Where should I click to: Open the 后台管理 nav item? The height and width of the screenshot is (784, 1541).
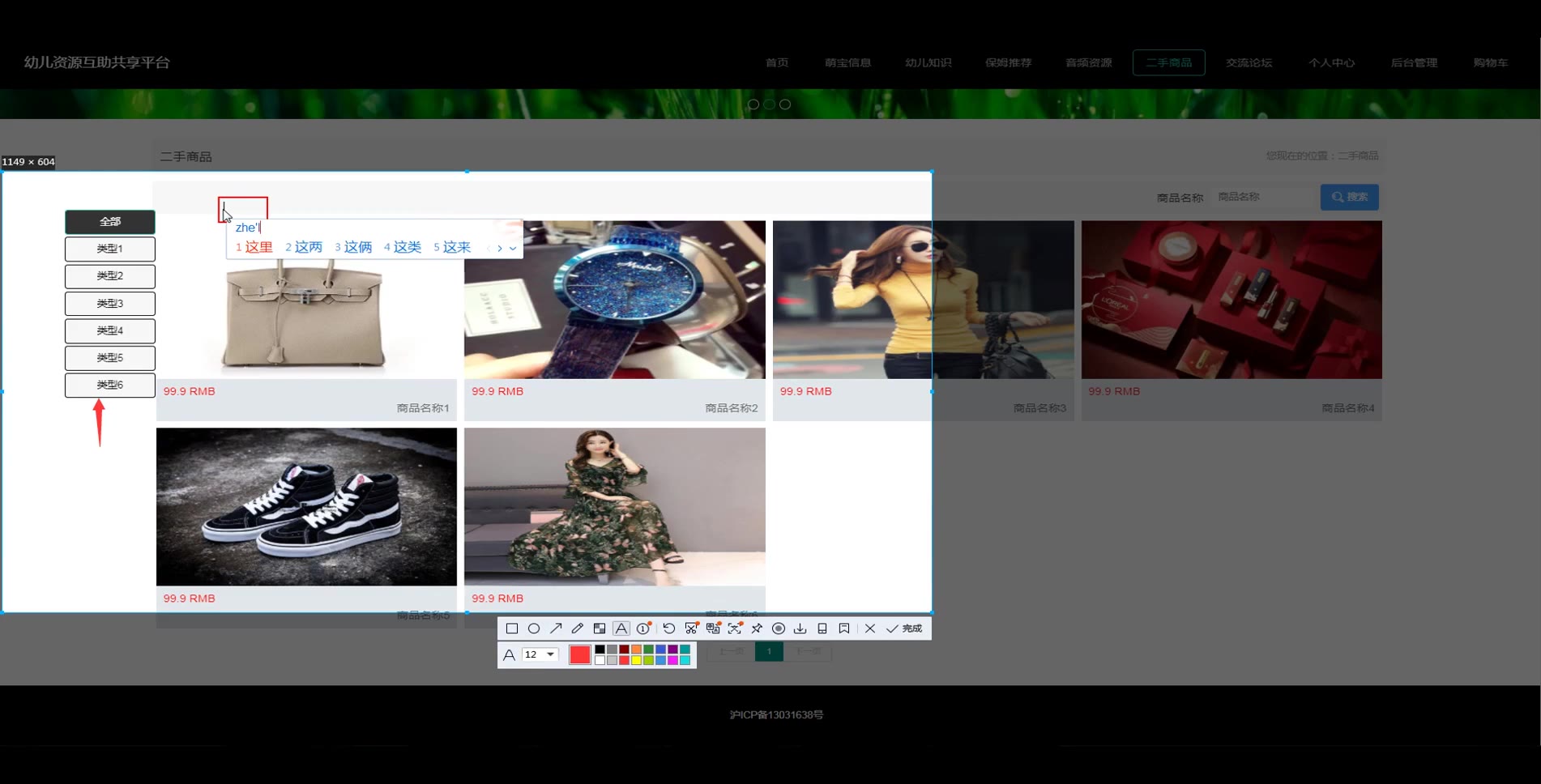[x=1414, y=62]
